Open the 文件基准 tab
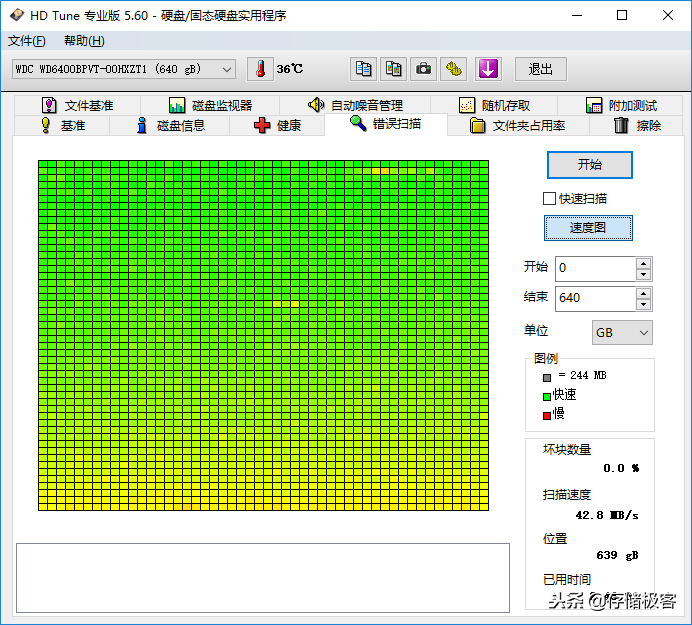The height and width of the screenshot is (625, 692). tap(78, 105)
